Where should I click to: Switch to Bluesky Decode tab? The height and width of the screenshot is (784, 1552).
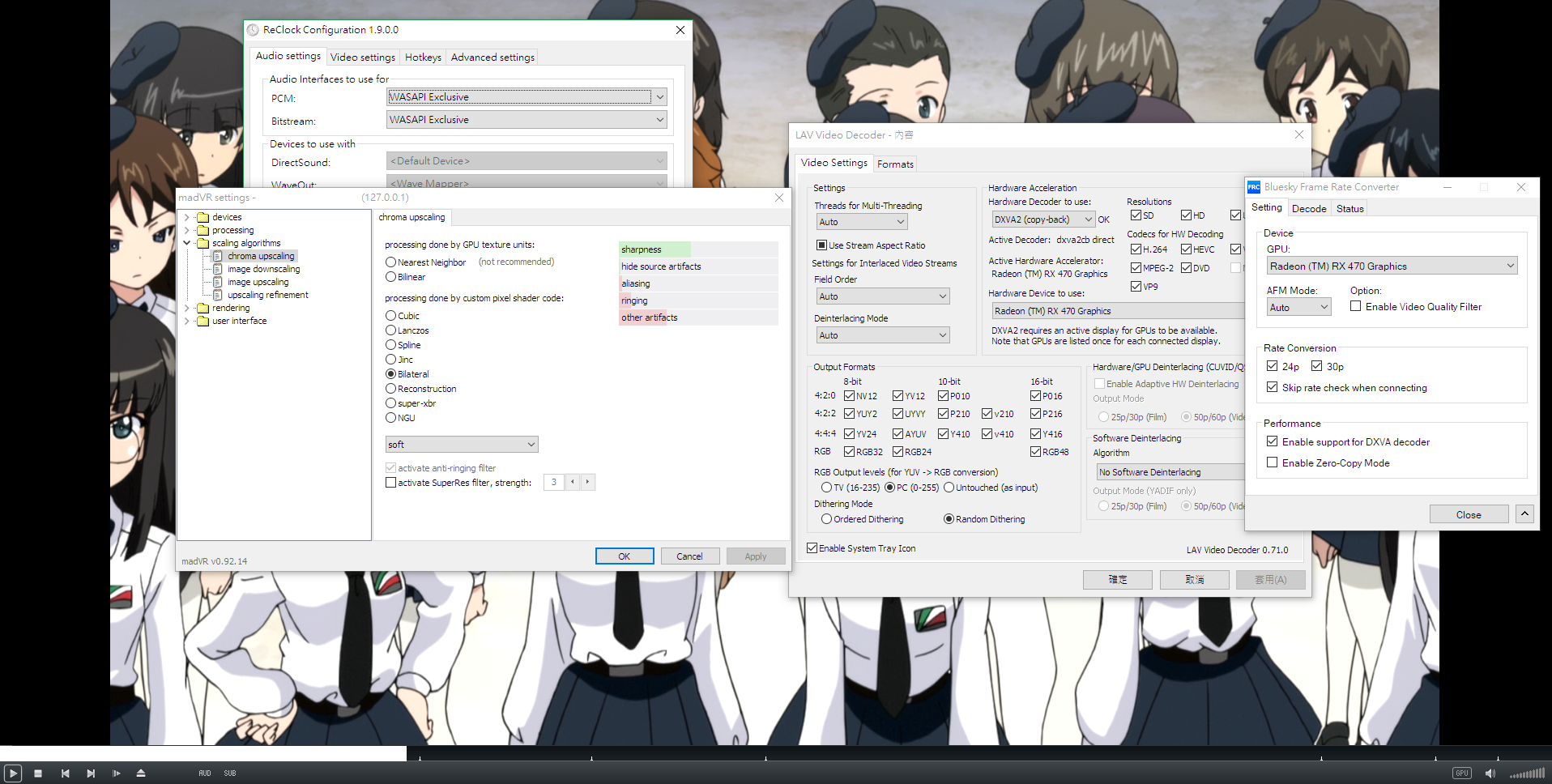click(x=1309, y=209)
